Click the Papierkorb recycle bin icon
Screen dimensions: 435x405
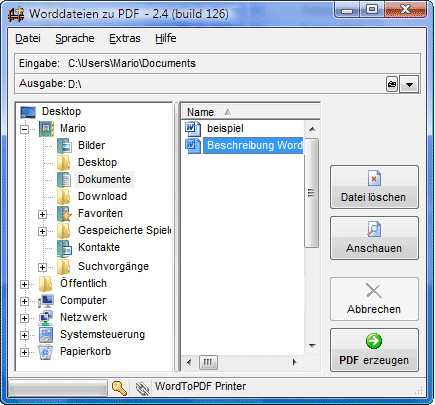[x=46, y=352]
